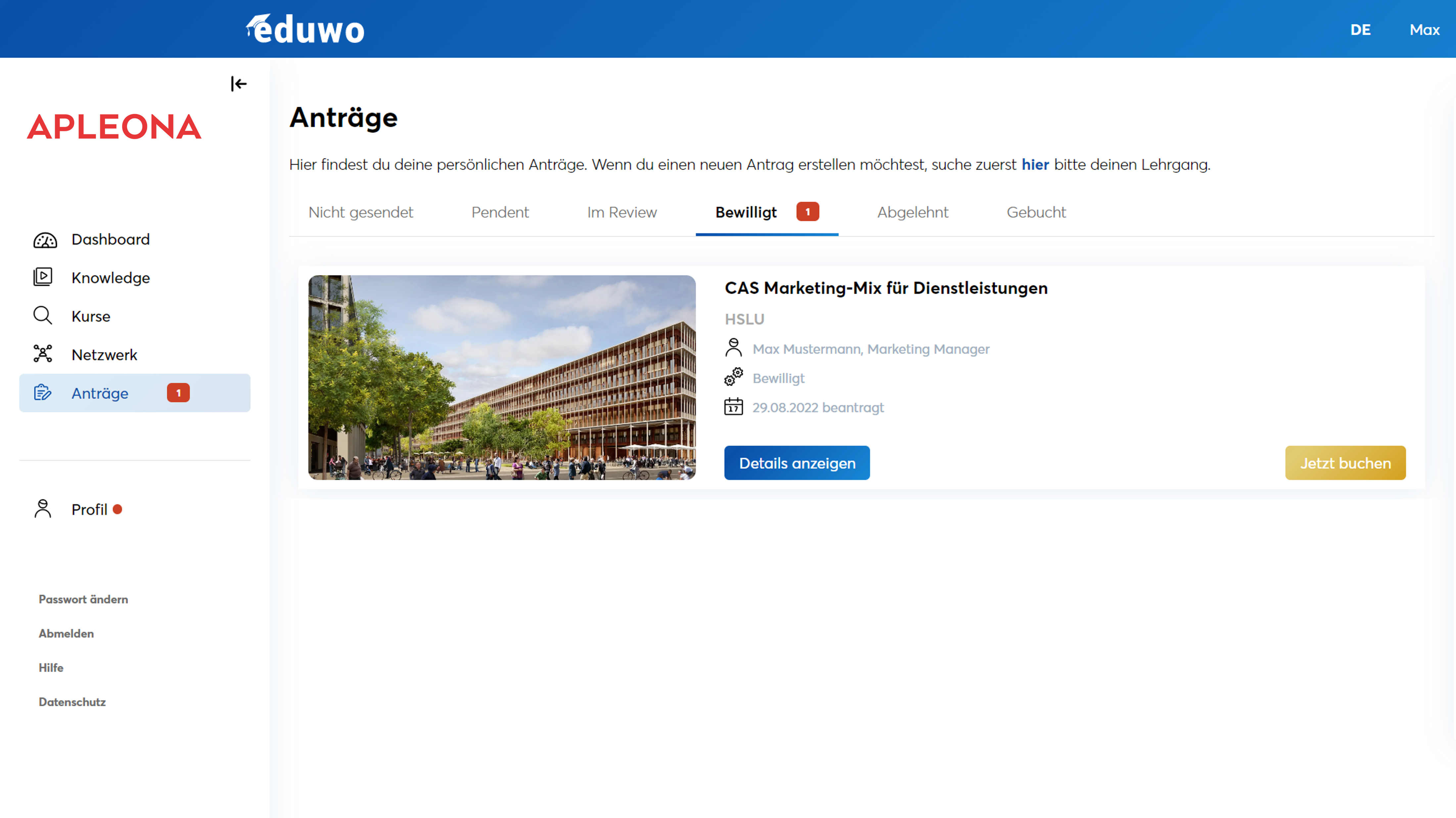Collapse the sidebar with the arrow icon
The width and height of the screenshot is (1456, 818).
coord(239,84)
